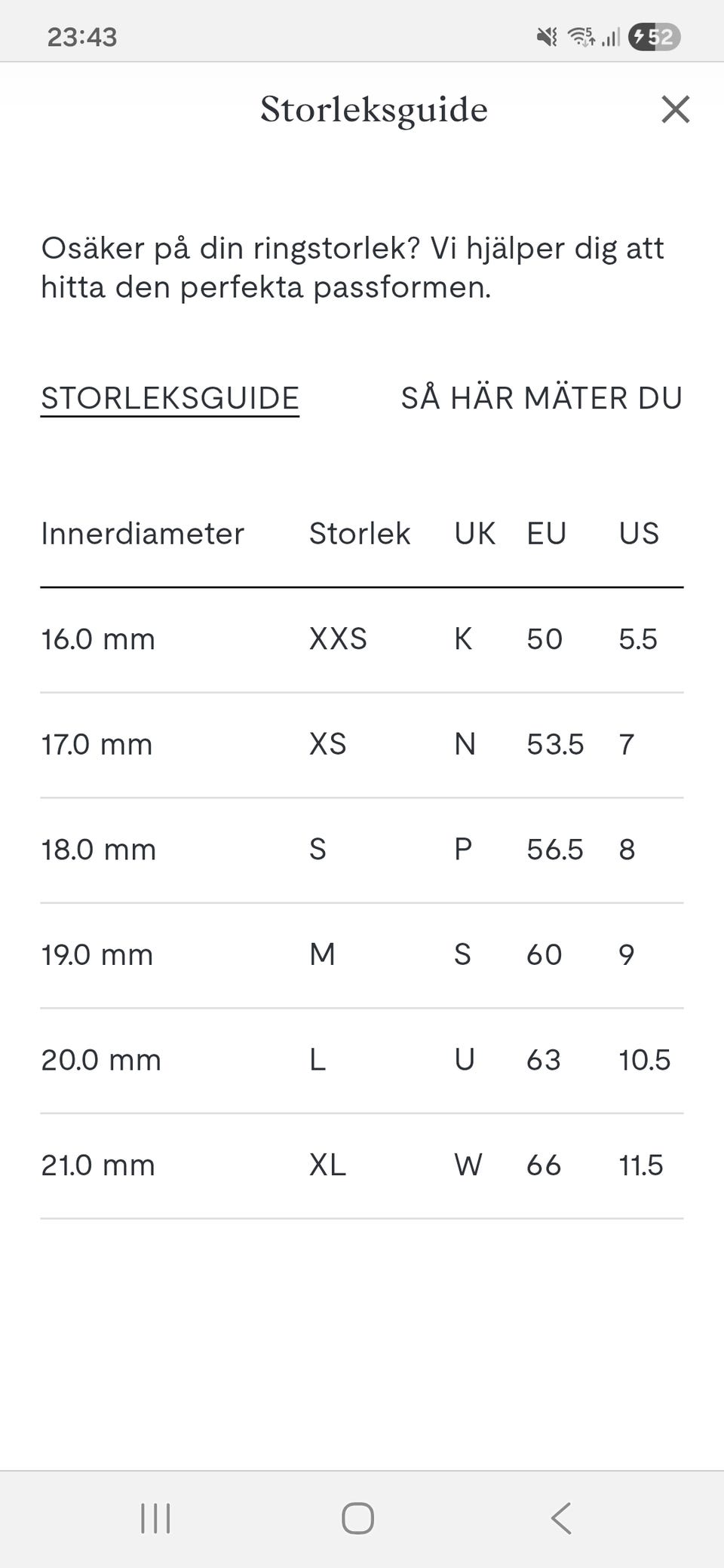Tap the Innerdiameter column header
724x1568 pixels.
click(143, 534)
